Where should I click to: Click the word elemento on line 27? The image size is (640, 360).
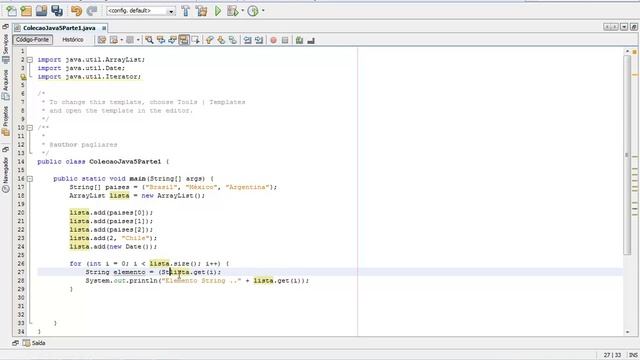pyautogui.click(x=129, y=272)
